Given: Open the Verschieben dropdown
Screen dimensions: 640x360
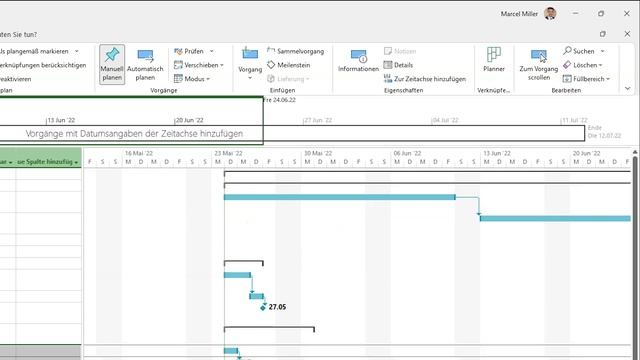Looking at the screenshot, I should [x=199, y=65].
